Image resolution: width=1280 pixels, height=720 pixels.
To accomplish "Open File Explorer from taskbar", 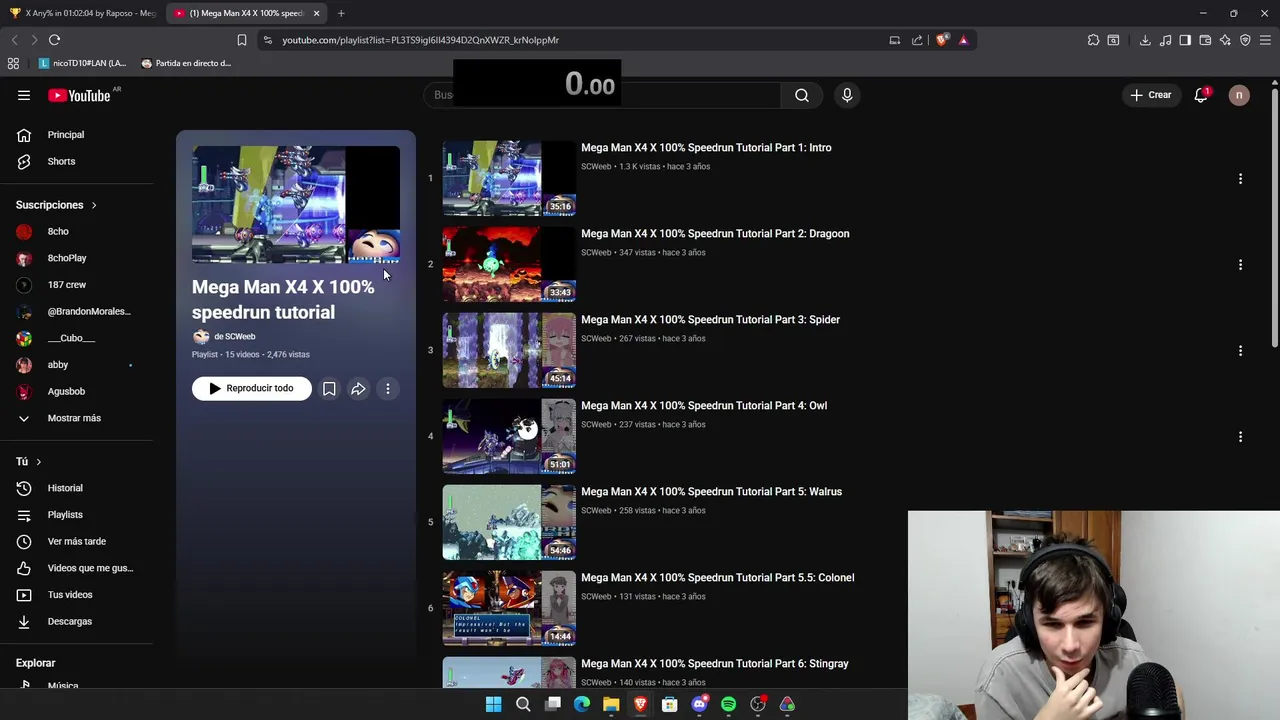I will 611,704.
